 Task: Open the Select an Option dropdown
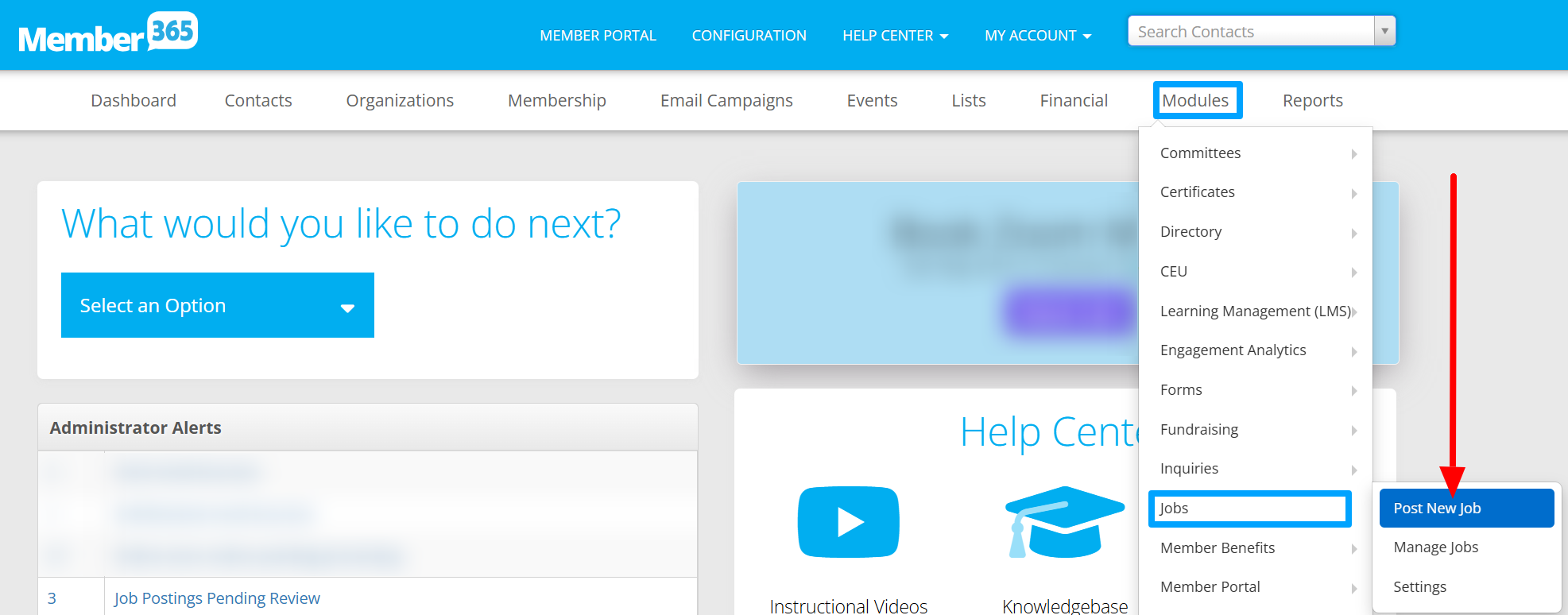click(x=218, y=305)
